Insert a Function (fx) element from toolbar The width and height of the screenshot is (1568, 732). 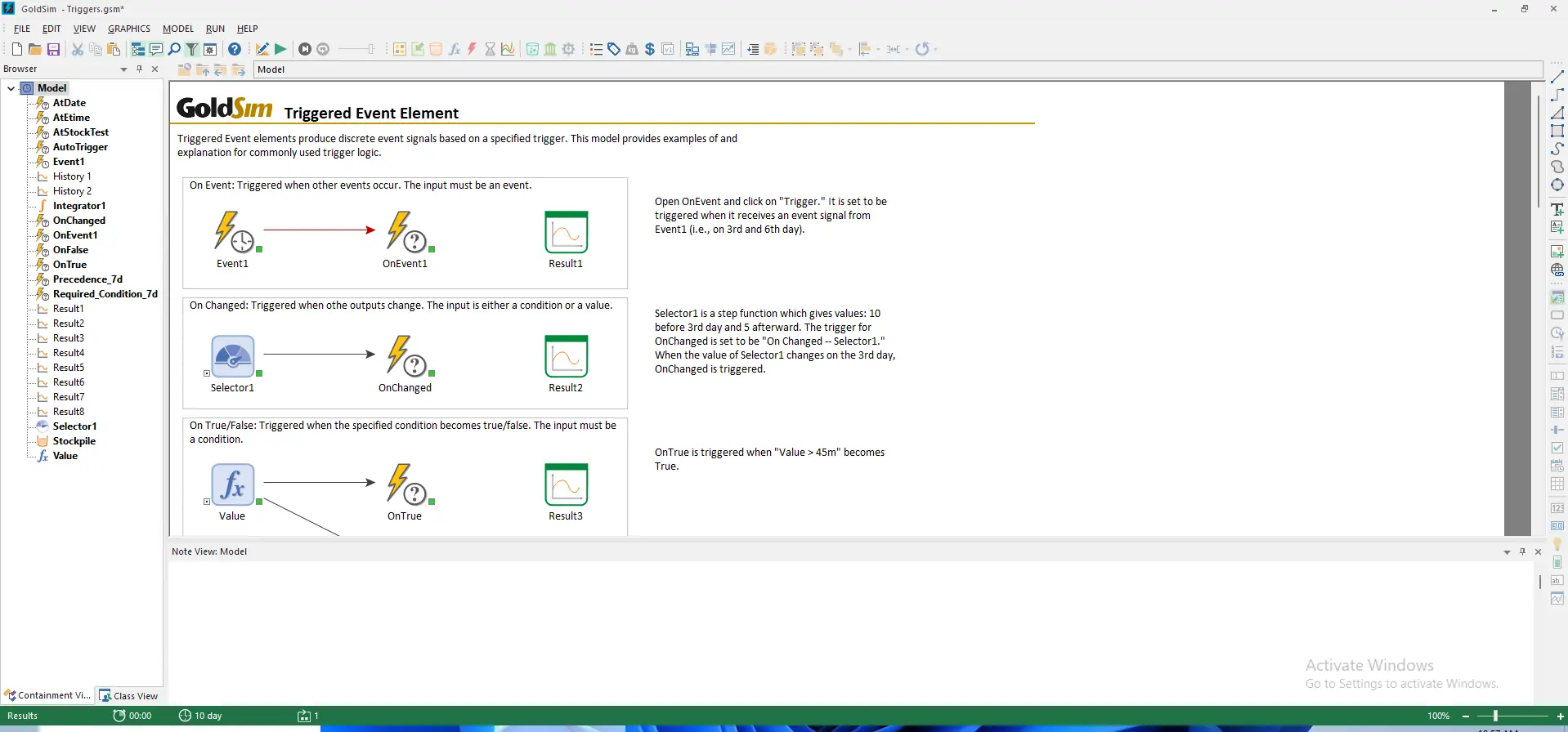coord(455,49)
